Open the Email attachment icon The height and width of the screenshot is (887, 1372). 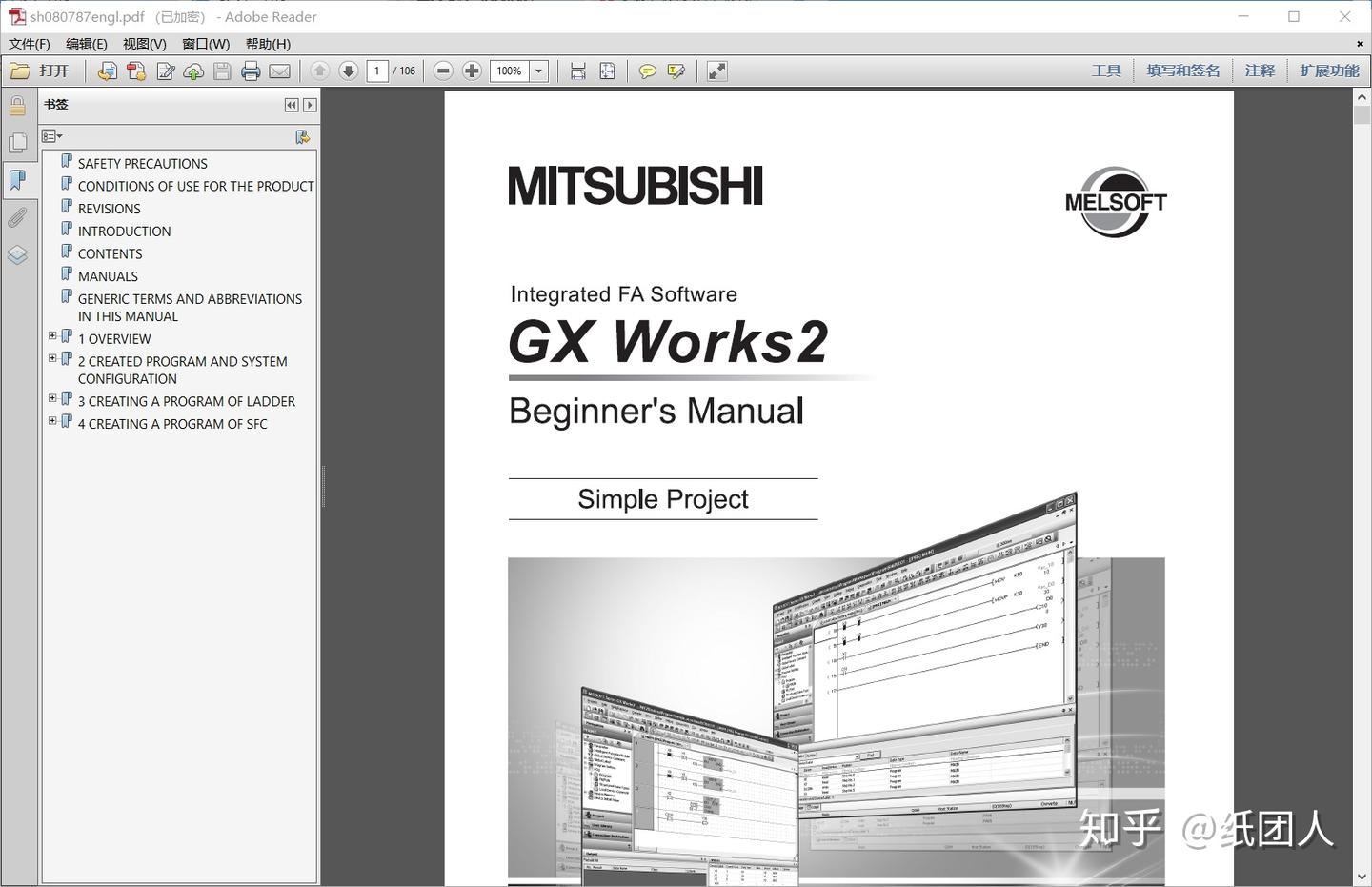pyautogui.click(x=277, y=71)
